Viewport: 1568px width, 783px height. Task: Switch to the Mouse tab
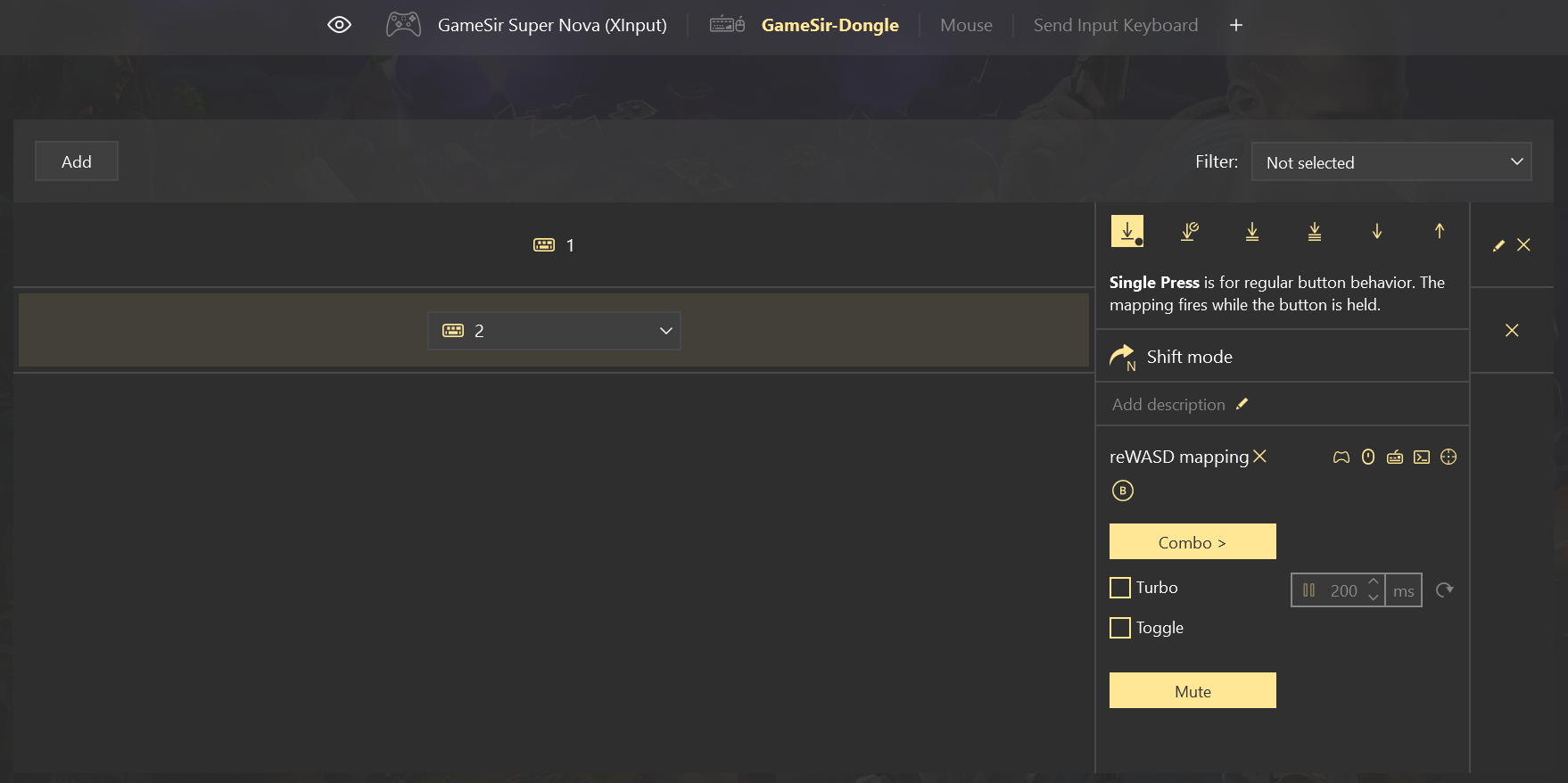pyautogui.click(x=966, y=25)
